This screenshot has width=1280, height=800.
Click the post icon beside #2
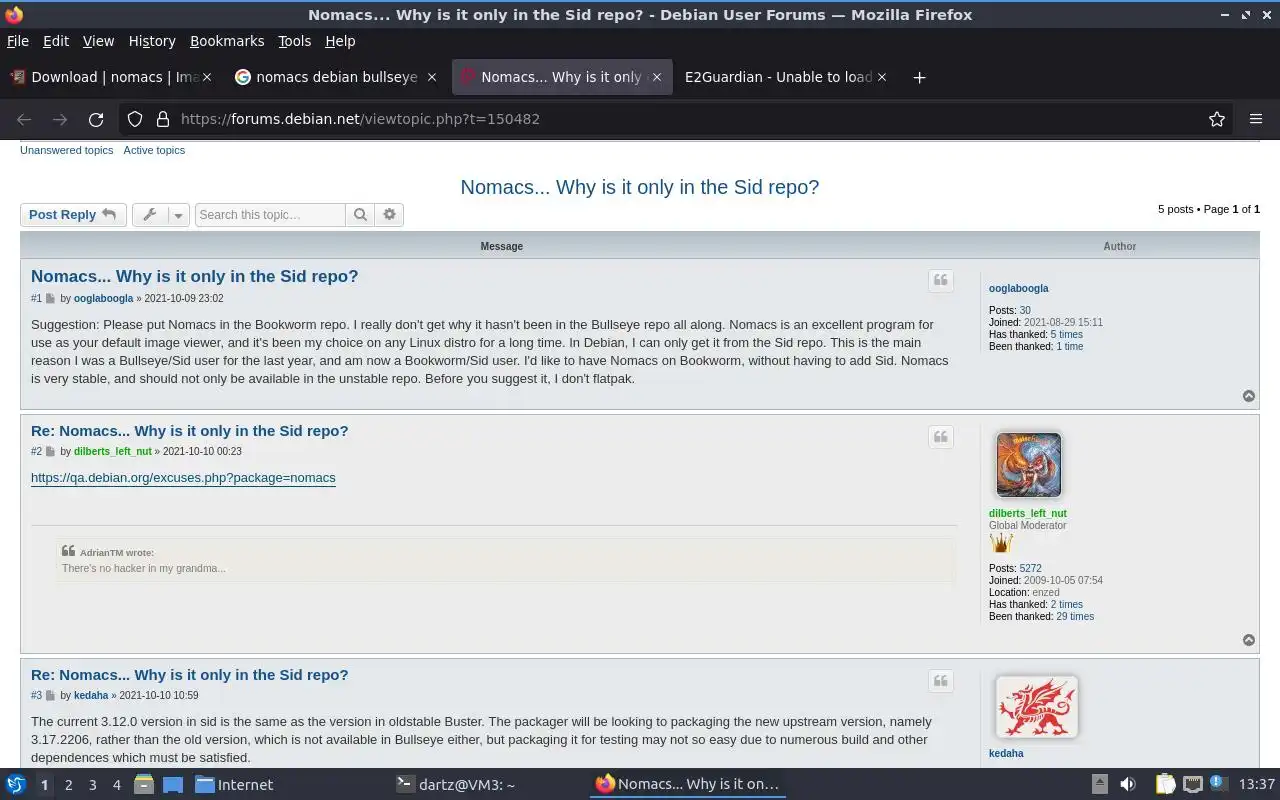[x=50, y=452]
